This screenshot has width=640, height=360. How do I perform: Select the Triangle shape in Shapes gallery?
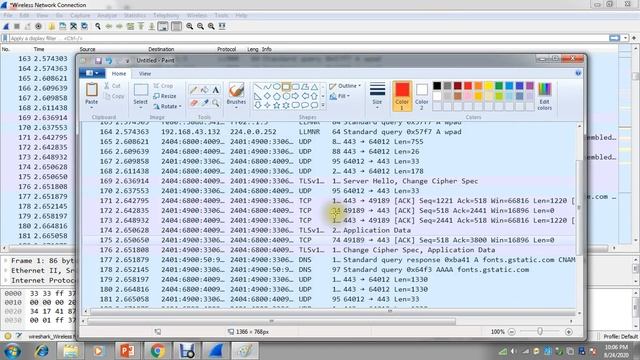(x=314, y=87)
